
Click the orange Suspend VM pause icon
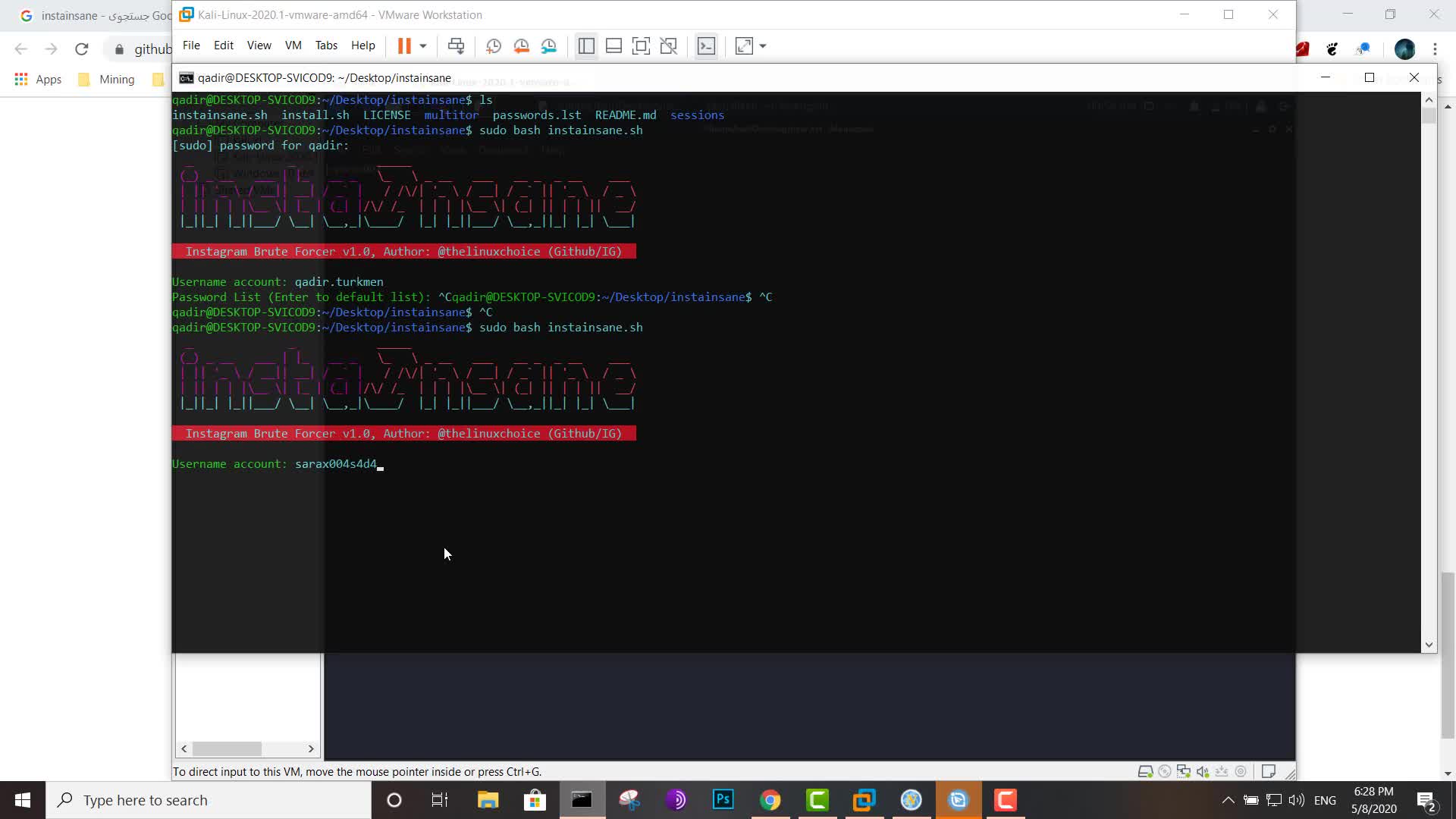pyautogui.click(x=404, y=46)
